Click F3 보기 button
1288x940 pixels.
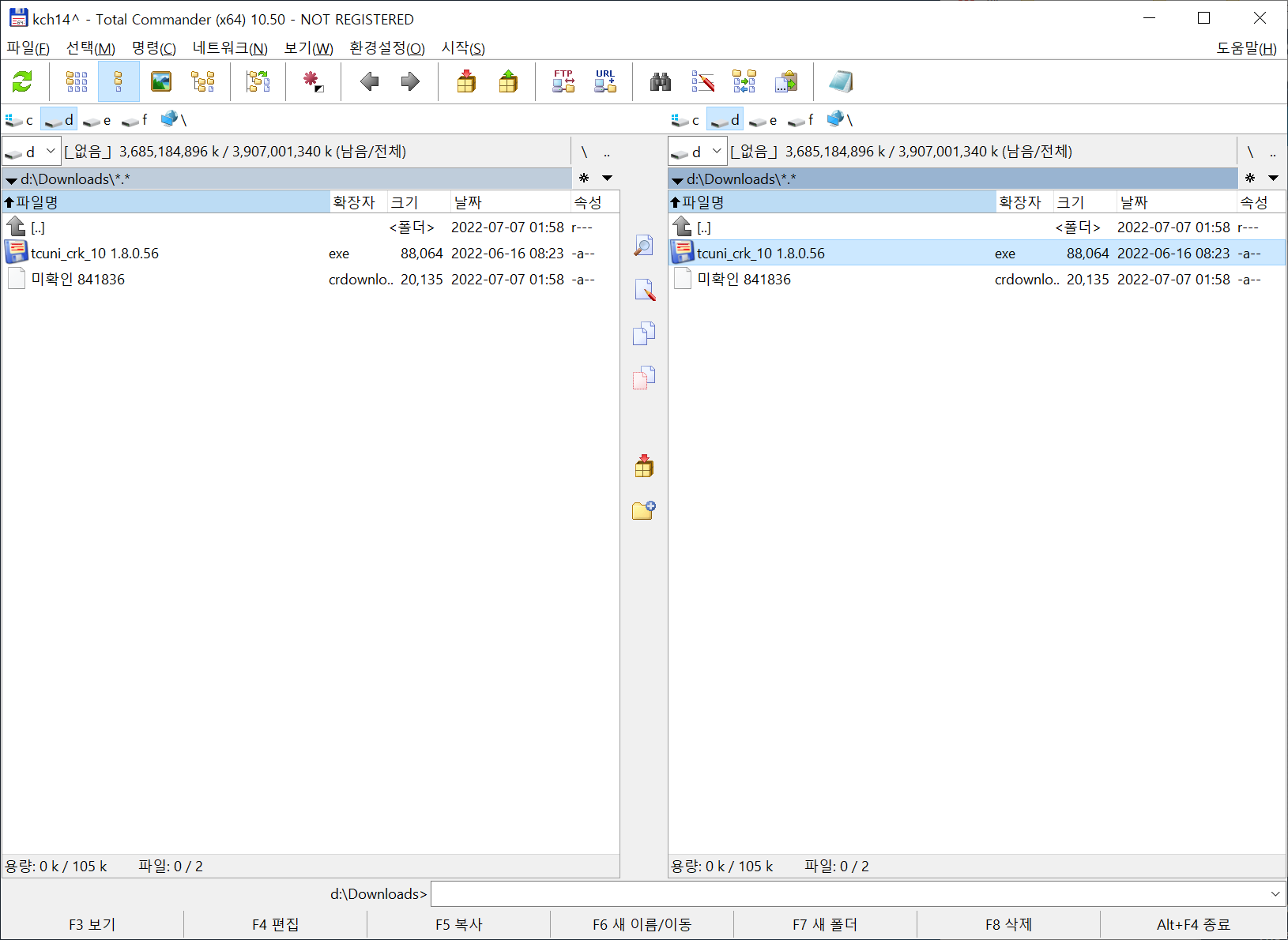tap(92, 924)
